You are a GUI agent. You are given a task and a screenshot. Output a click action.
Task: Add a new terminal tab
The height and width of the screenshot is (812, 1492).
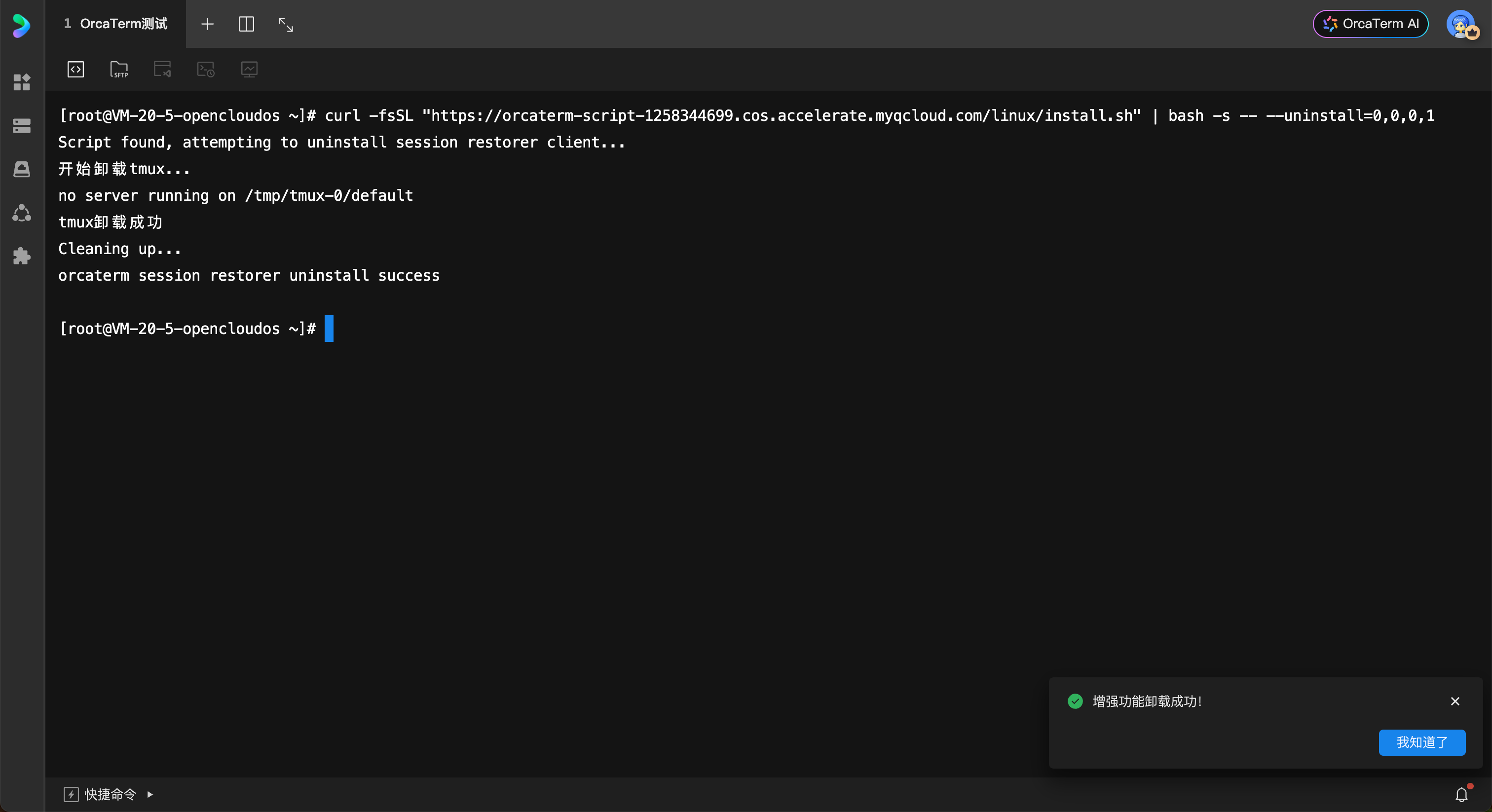click(207, 24)
